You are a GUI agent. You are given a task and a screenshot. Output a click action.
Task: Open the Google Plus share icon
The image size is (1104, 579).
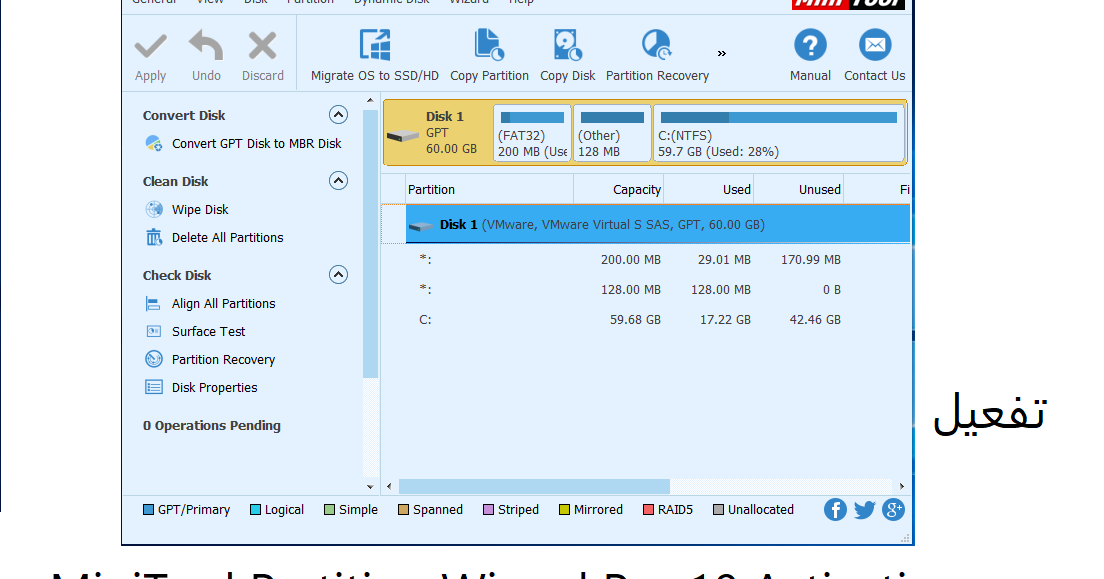(x=893, y=509)
